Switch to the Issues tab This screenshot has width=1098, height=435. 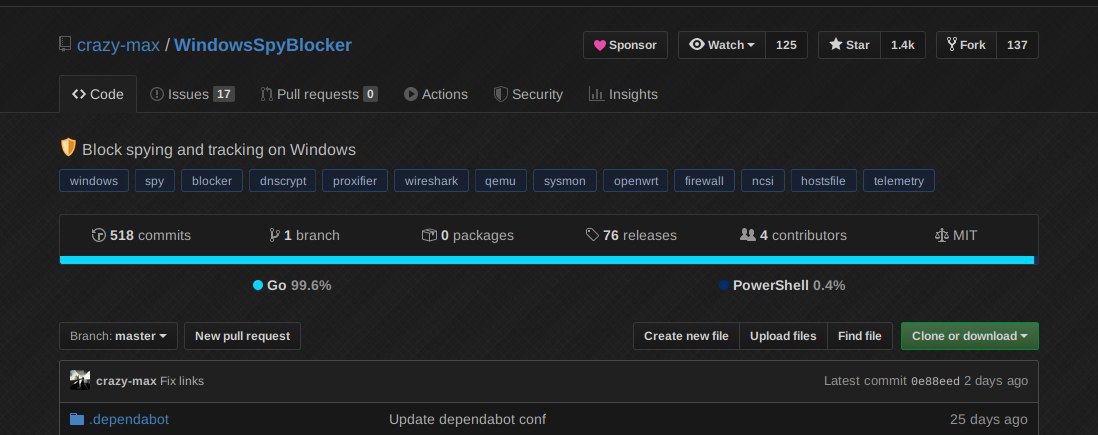[193, 95]
